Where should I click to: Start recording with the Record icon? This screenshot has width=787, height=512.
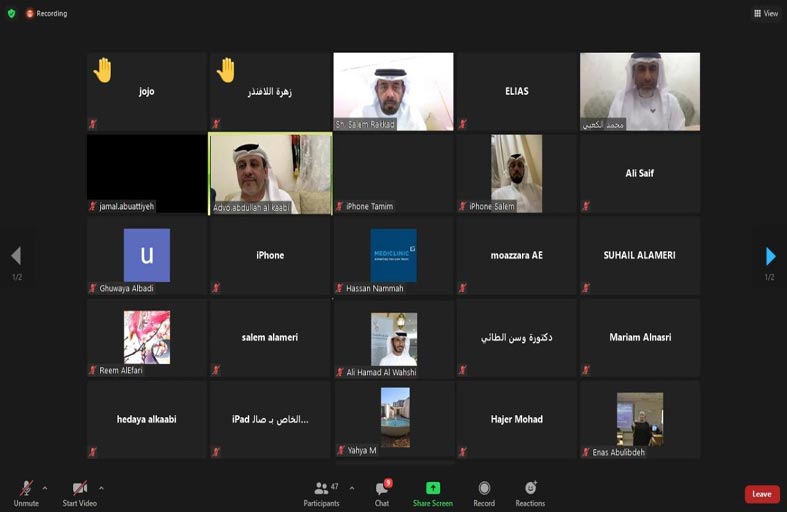(x=484, y=487)
